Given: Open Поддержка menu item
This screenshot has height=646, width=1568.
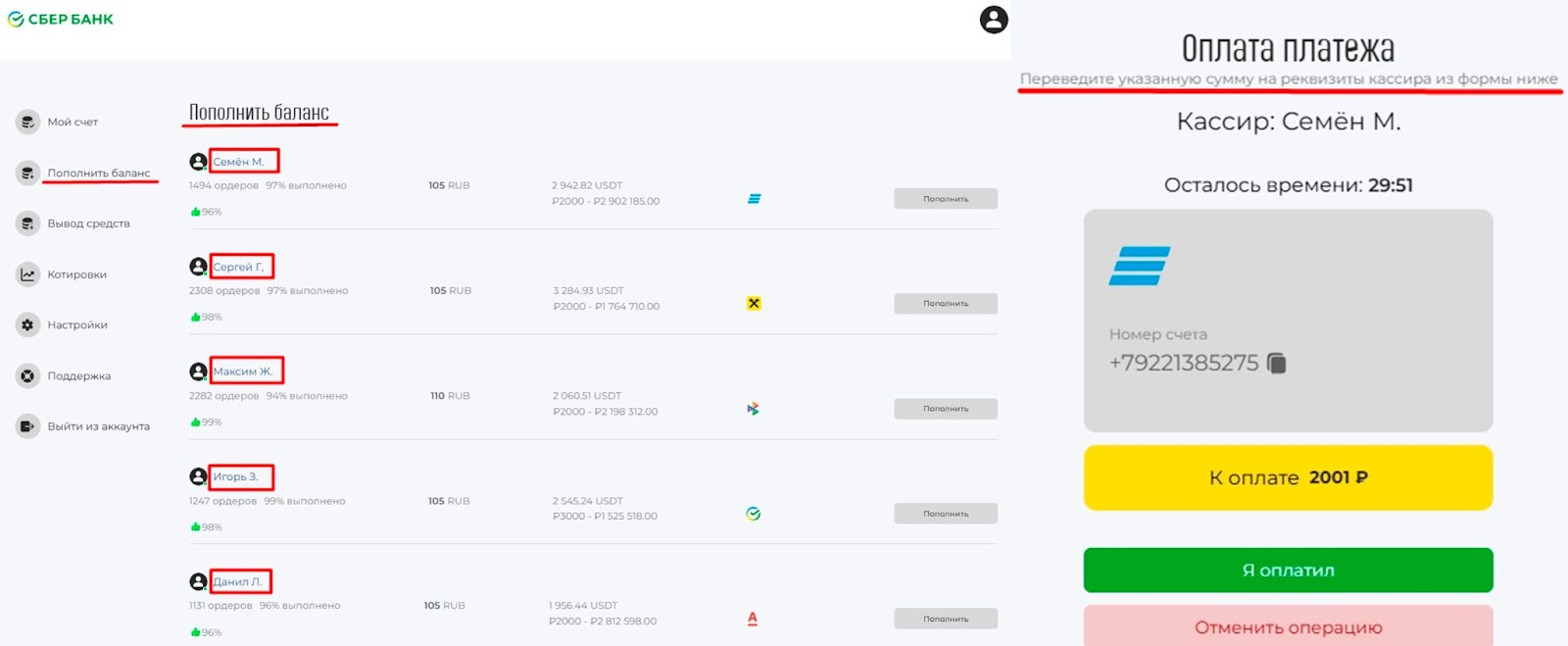Looking at the screenshot, I should click(x=78, y=376).
